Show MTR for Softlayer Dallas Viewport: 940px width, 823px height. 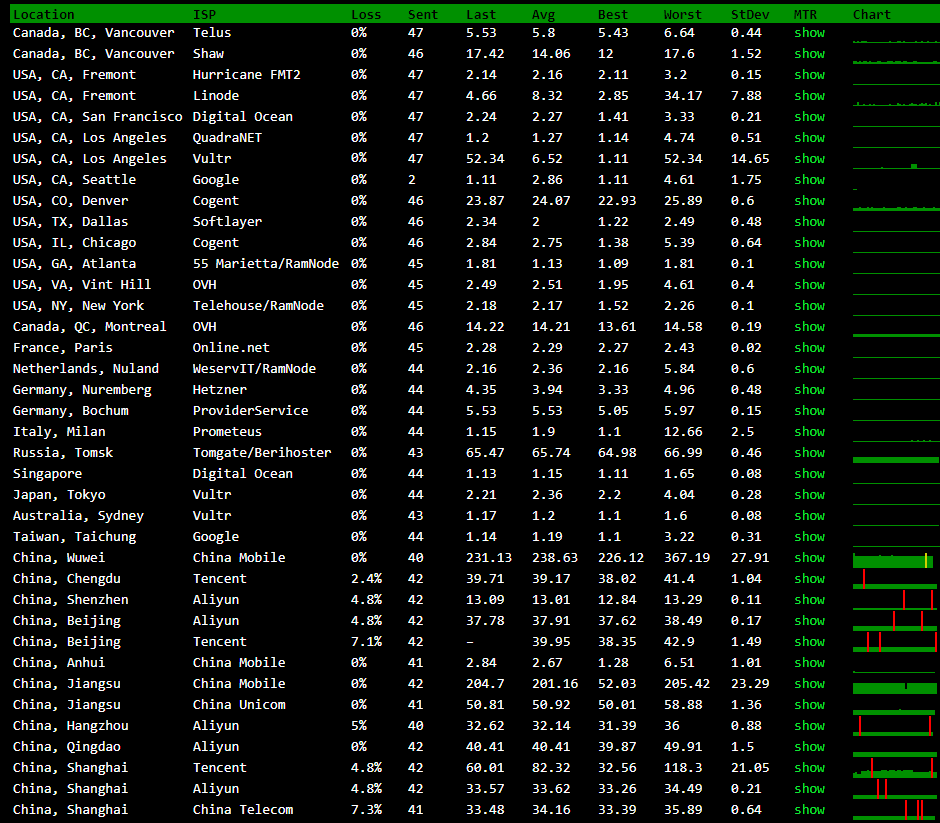[x=809, y=222]
